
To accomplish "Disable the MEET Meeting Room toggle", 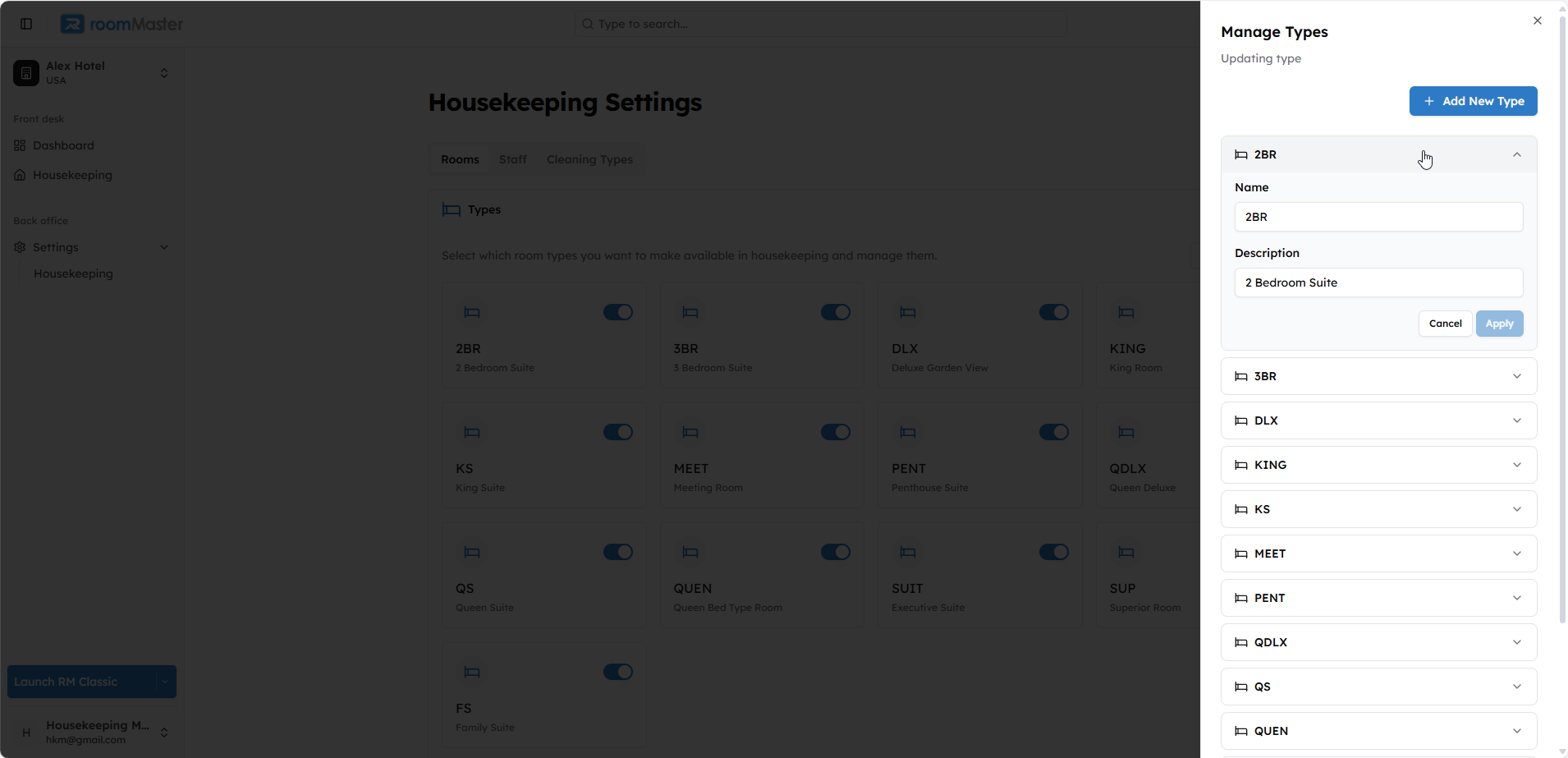I will click(x=836, y=432).
